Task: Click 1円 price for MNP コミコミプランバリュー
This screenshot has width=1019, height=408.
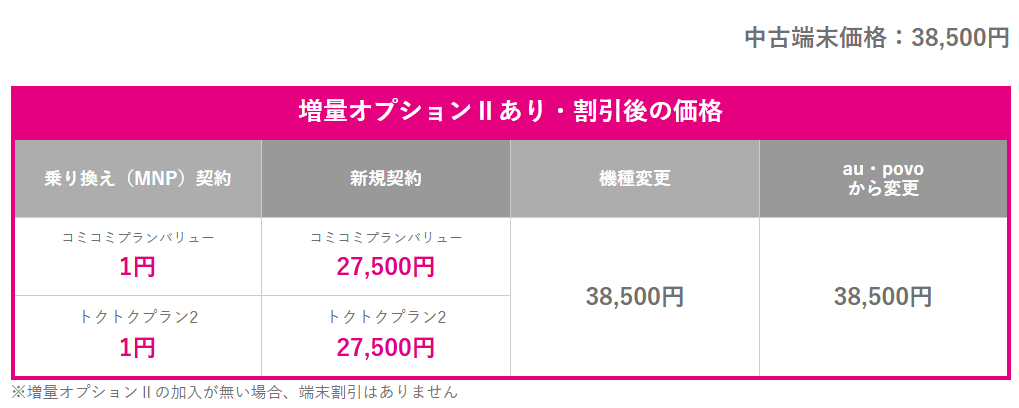Action: (x=138, y=267)
